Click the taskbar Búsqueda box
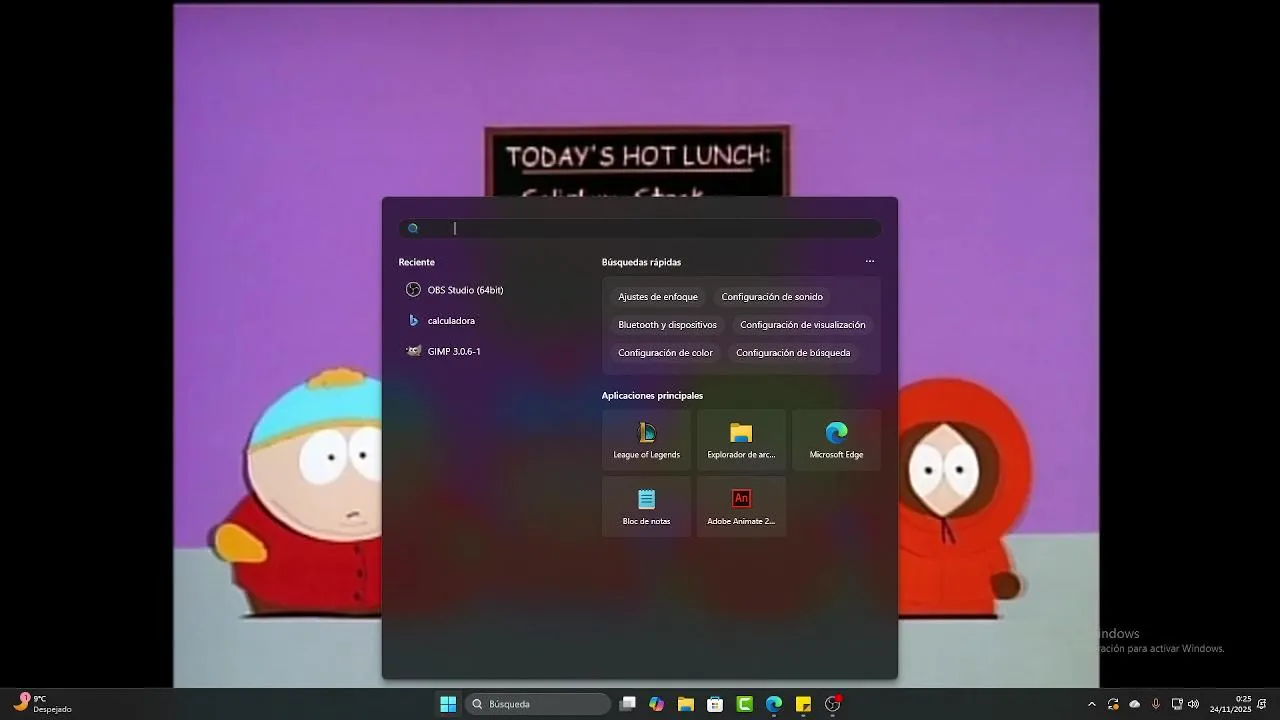 (x=538, y=704)
